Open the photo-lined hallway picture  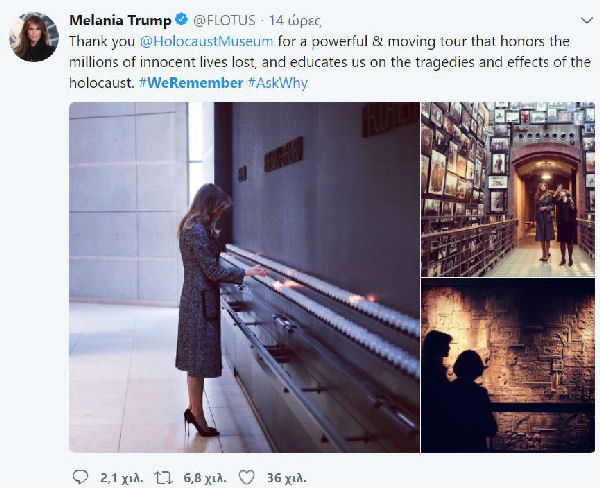508,189
